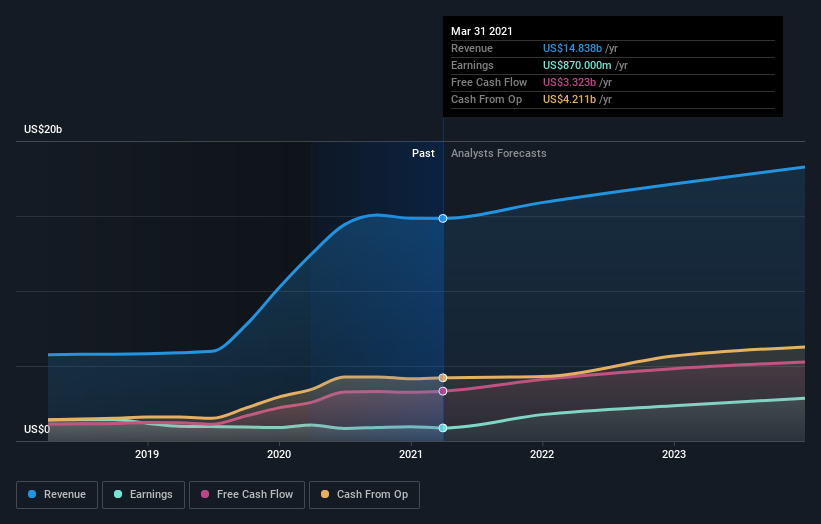Click the Mar 31 2021 tooltip date
Viewport: 821px width, 524px height.
pos(482,31)
